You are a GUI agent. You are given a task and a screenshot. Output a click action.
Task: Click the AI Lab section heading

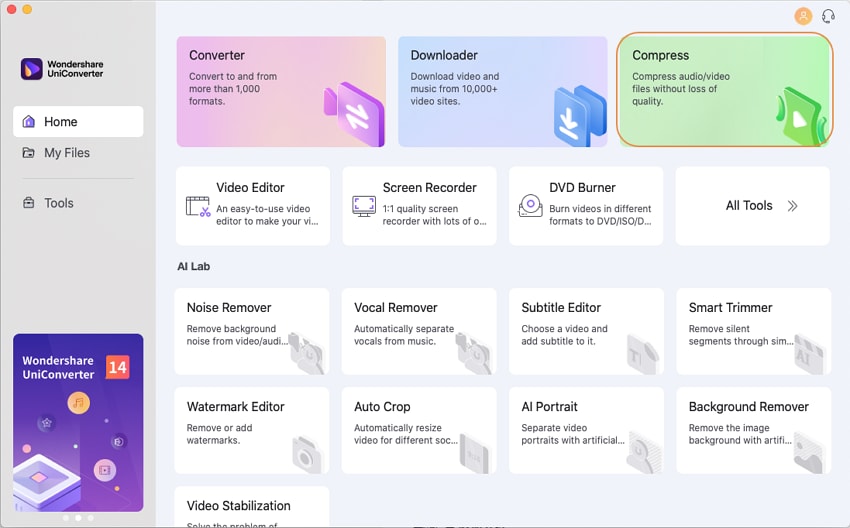coord(194,266)
